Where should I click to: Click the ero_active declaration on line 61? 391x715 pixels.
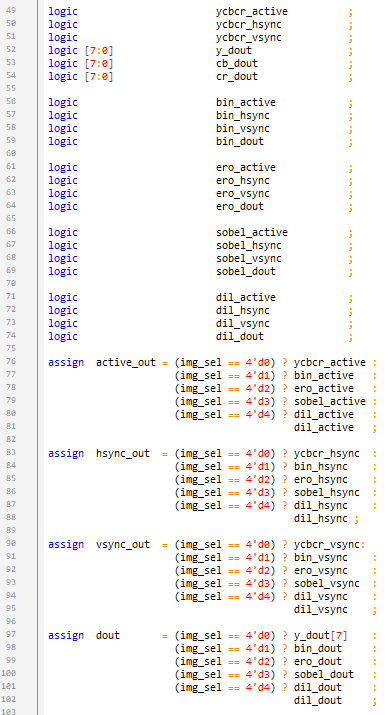(246, 167)
